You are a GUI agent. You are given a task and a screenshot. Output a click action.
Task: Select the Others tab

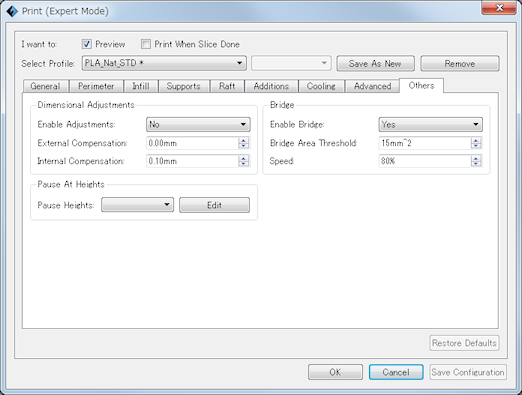[421, 85]
